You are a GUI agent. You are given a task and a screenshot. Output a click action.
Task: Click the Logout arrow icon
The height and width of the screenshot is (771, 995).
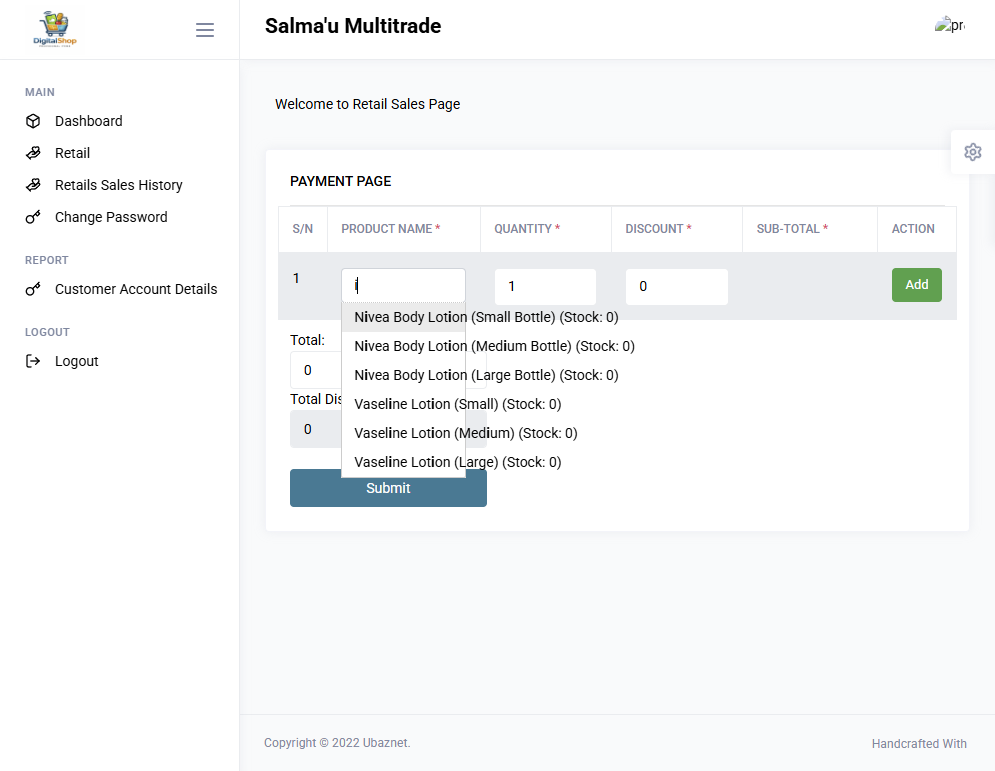click(x=33, y=361)
